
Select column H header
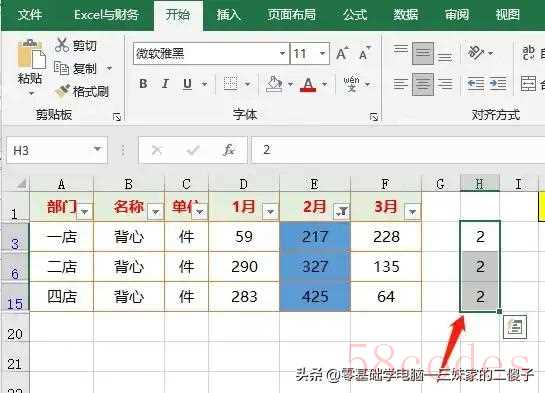click(480, 183)
